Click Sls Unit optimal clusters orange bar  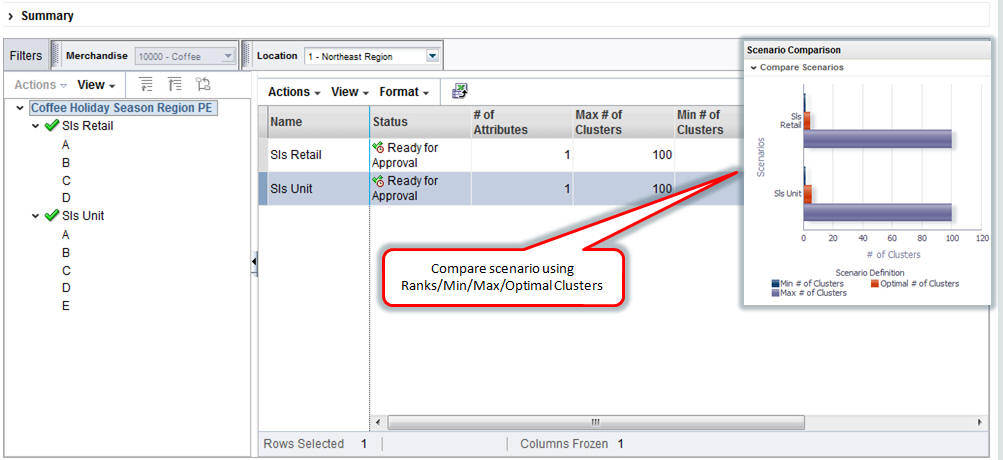[x=808, y=194]
